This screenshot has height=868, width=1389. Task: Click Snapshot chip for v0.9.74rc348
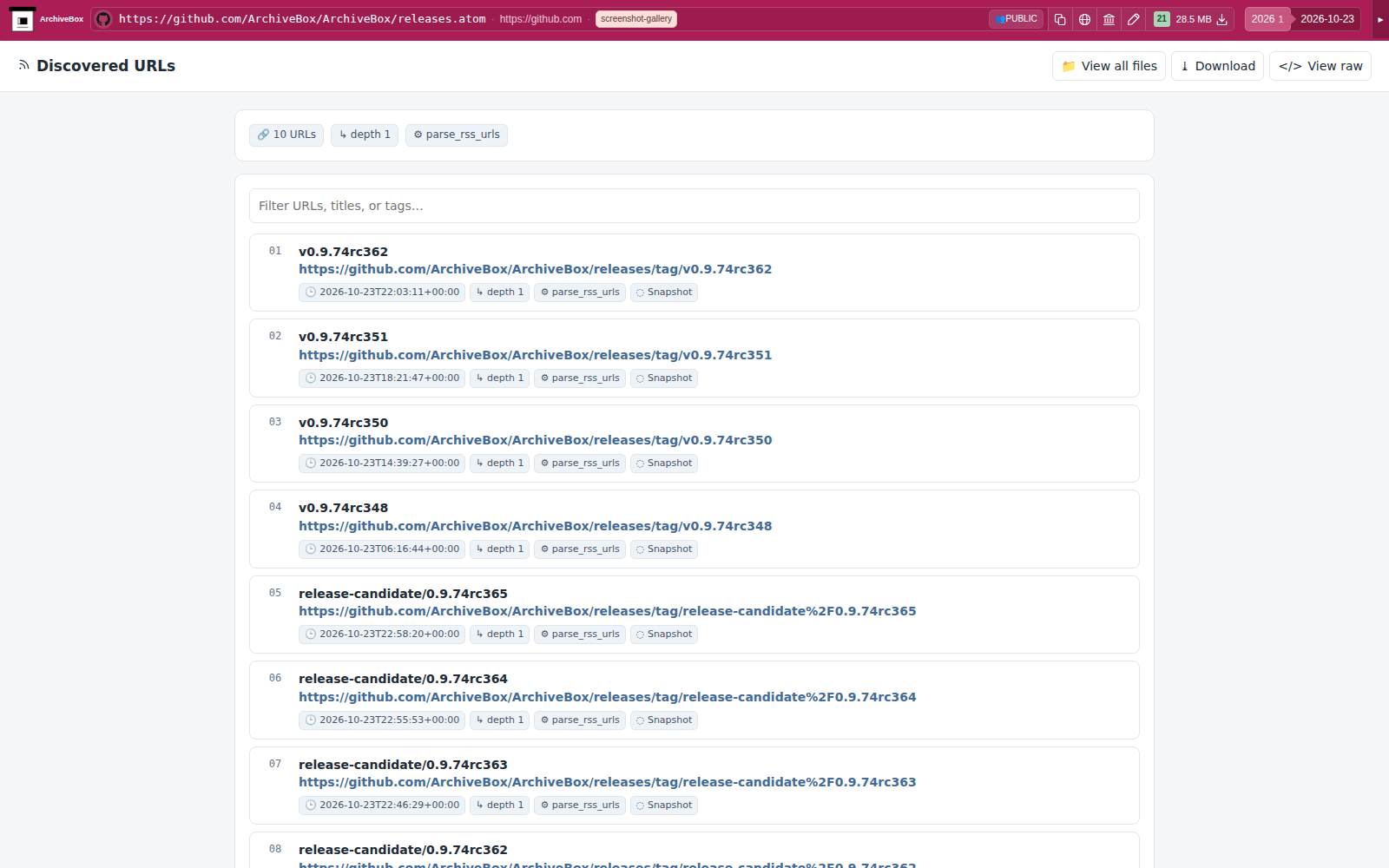point(664,549)
